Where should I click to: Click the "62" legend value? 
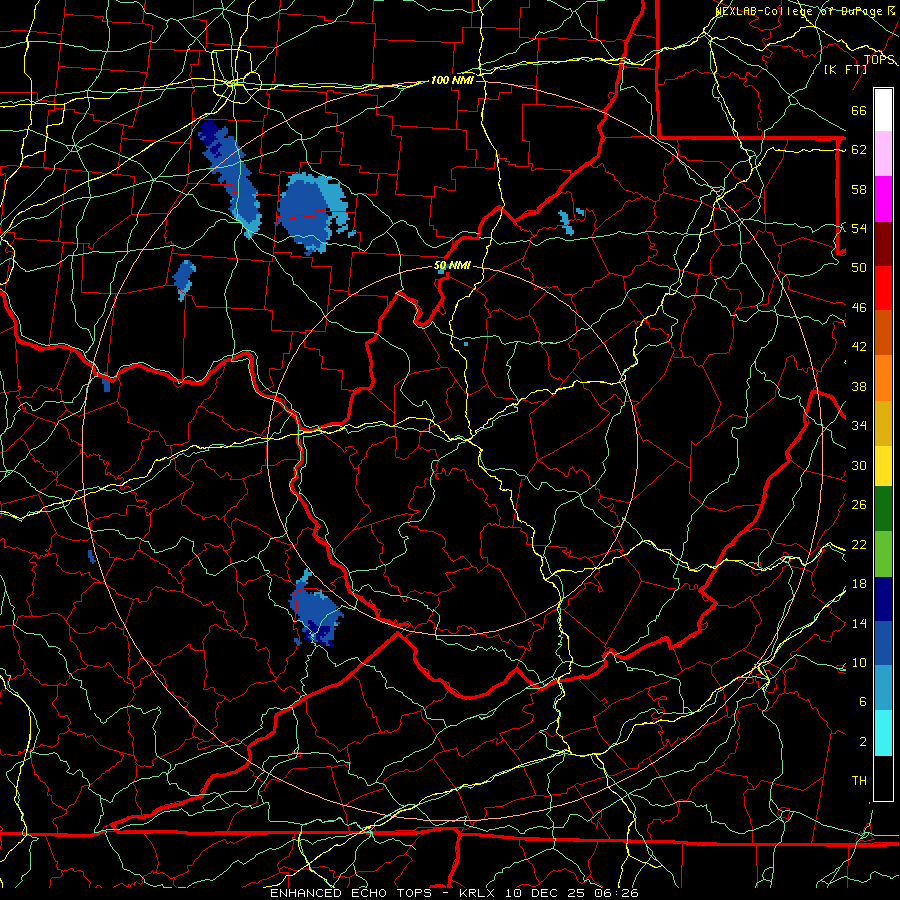(x=859, y=150)
